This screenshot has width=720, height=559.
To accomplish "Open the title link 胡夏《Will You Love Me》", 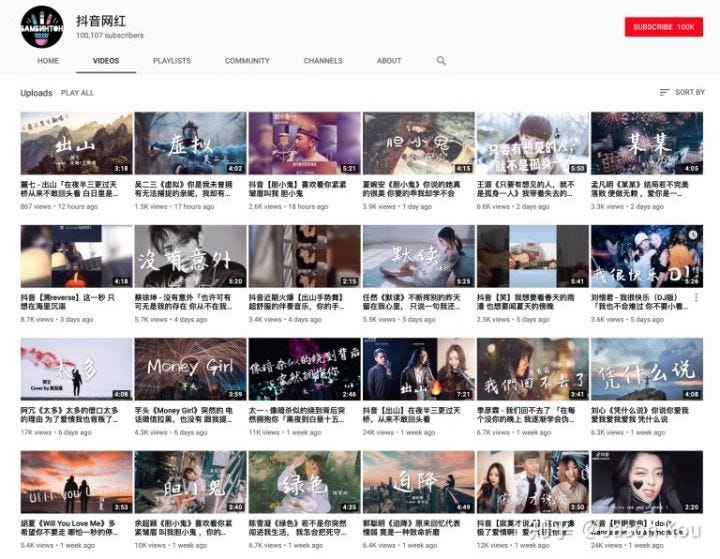I will (69, 528).
